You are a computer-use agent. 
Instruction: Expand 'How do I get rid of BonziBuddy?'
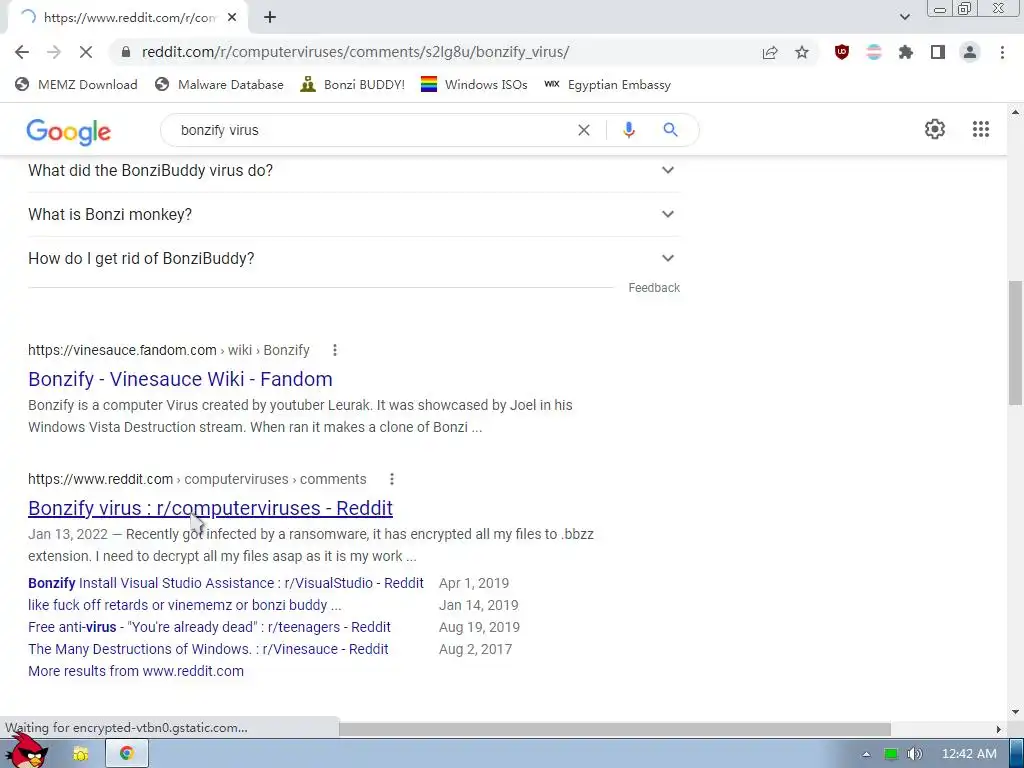353,259
